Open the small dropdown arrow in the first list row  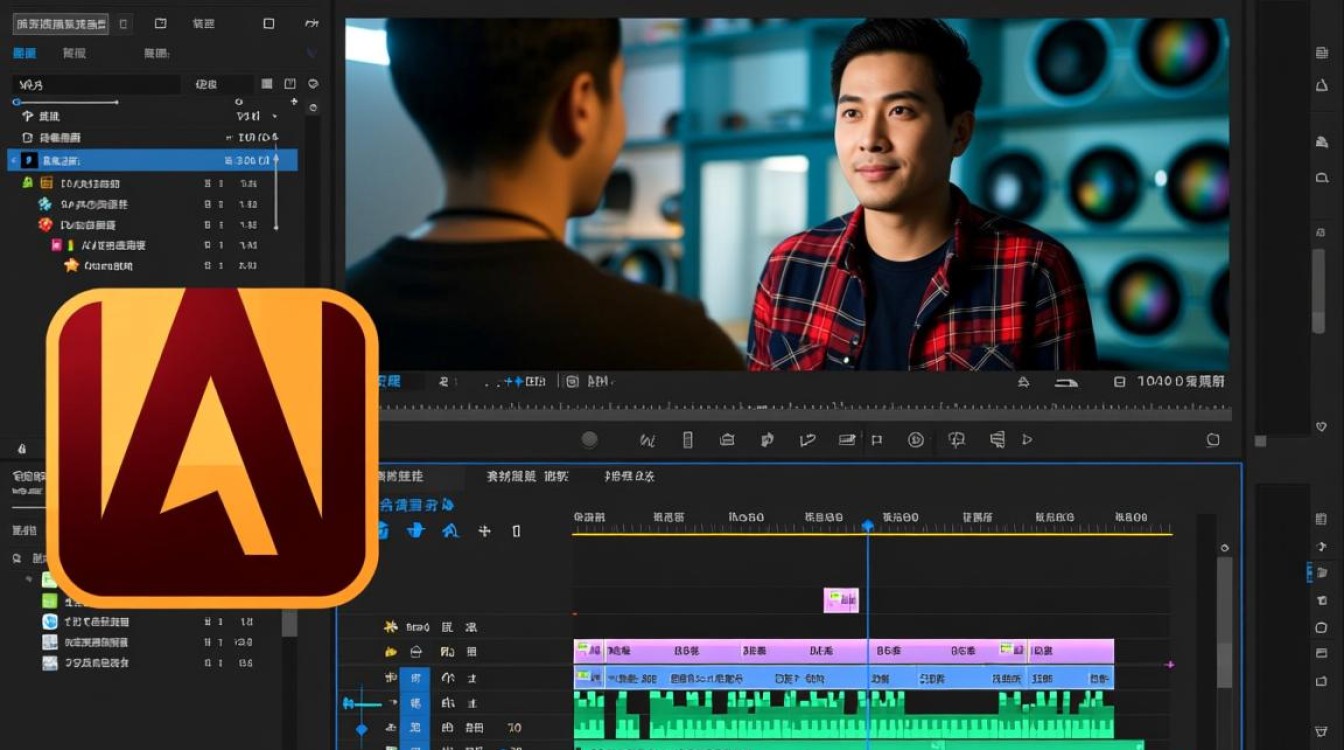(x=273, y=116)
